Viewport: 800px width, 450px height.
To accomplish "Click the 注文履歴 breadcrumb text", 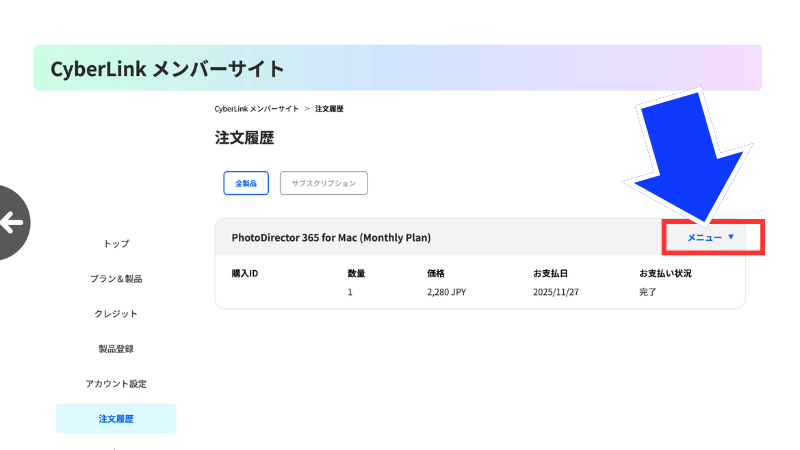I will click(x=329, y=109).
